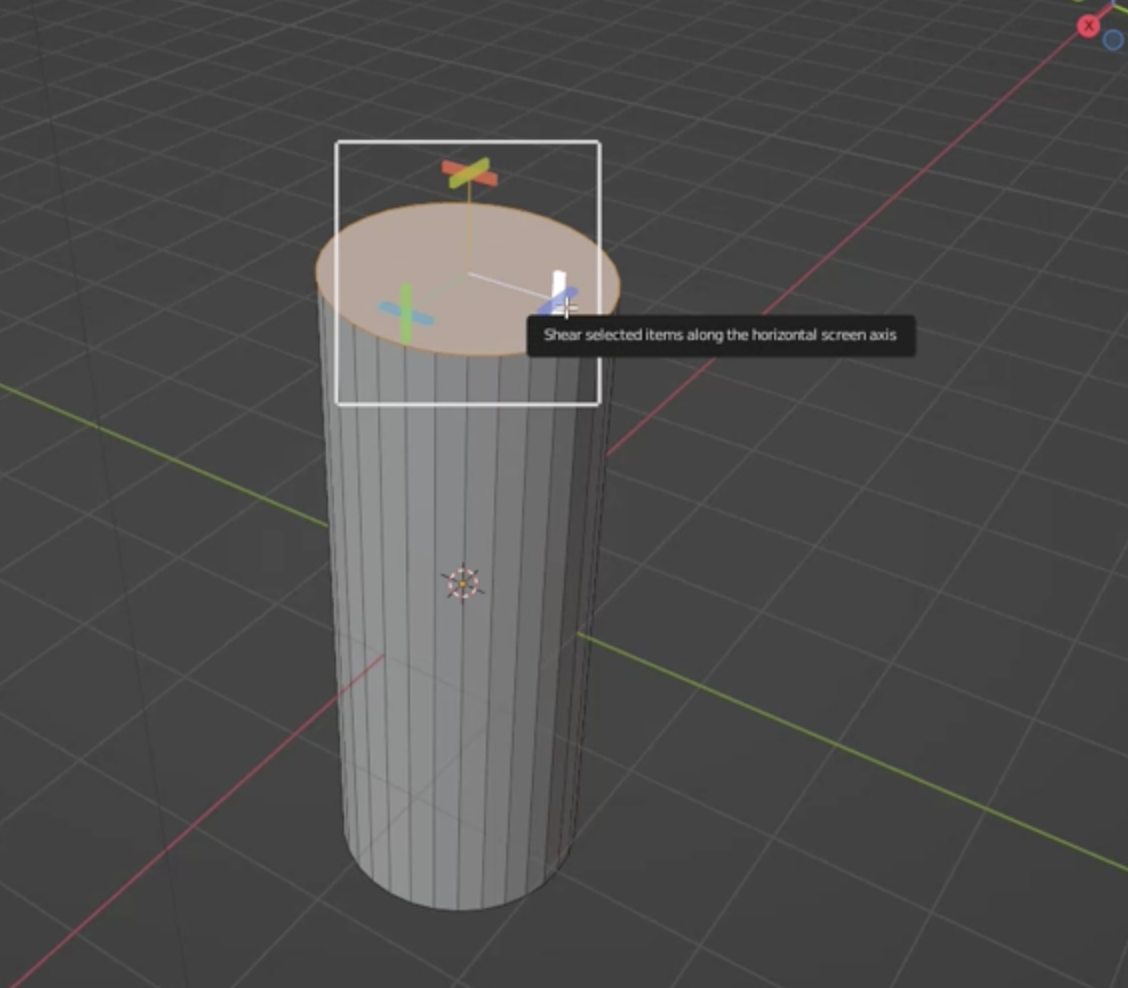Click the 3D cursor on the cylinder body
Image resolution: width=1128 pixels, height=988 pixels.
pyautogui.click(x=463, y=584)
